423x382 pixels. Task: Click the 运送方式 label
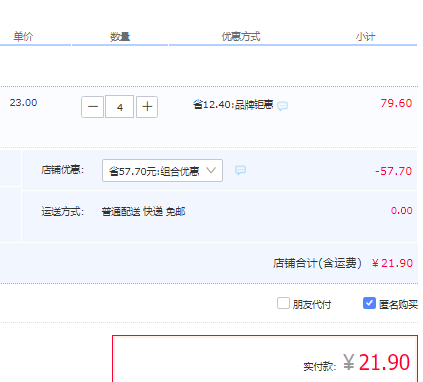pyautogui.click(x=63, y=211)
